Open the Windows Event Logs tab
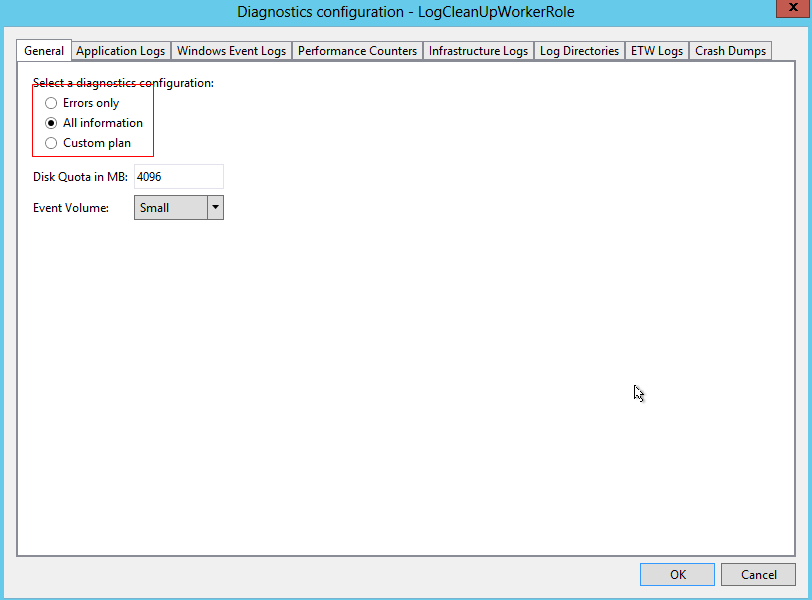Screen dimensions: 812x600 pyautogui.click(x=231, y=51)
